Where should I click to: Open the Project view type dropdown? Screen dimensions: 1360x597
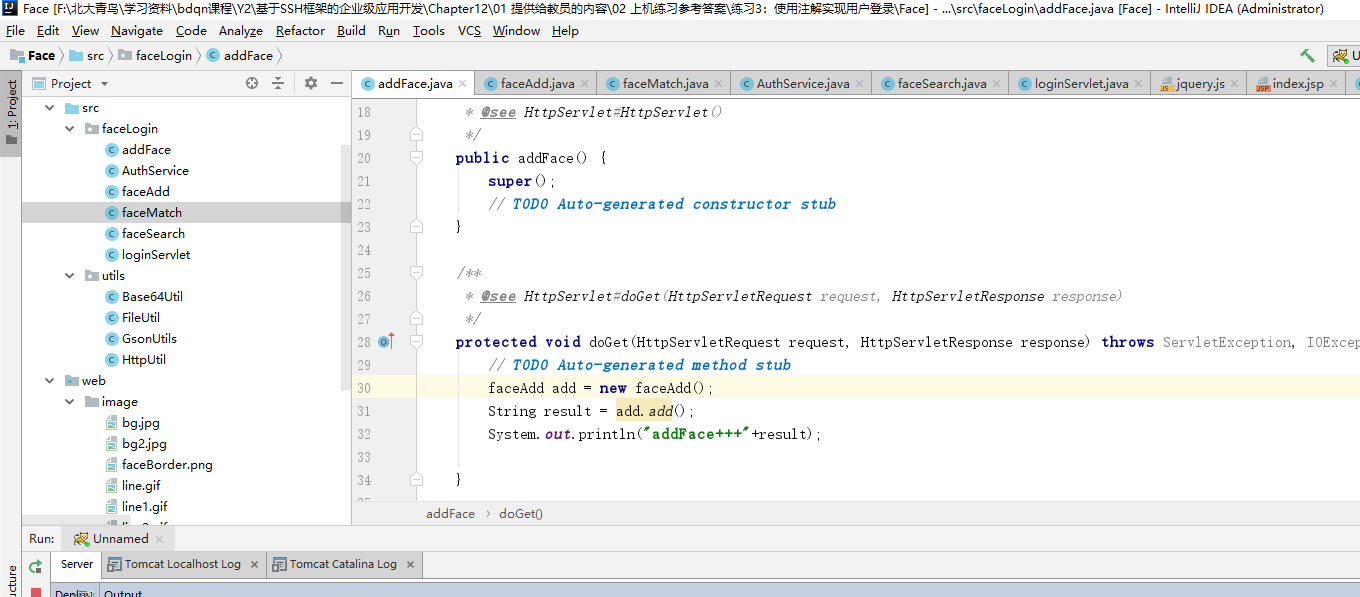pyautogui.click(x=104, y=84)
